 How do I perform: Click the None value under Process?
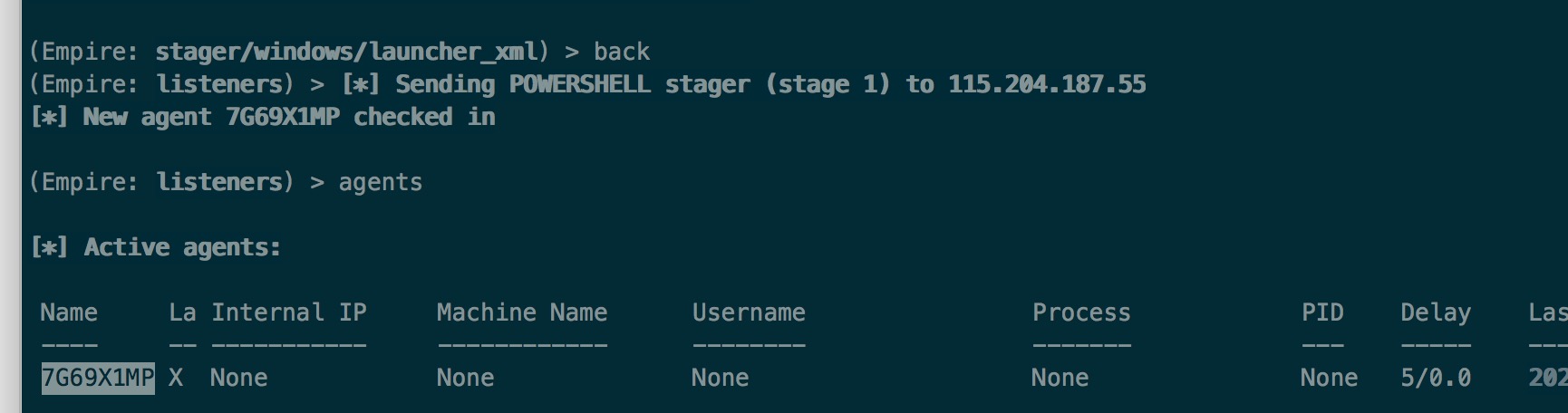(1060, 378)
